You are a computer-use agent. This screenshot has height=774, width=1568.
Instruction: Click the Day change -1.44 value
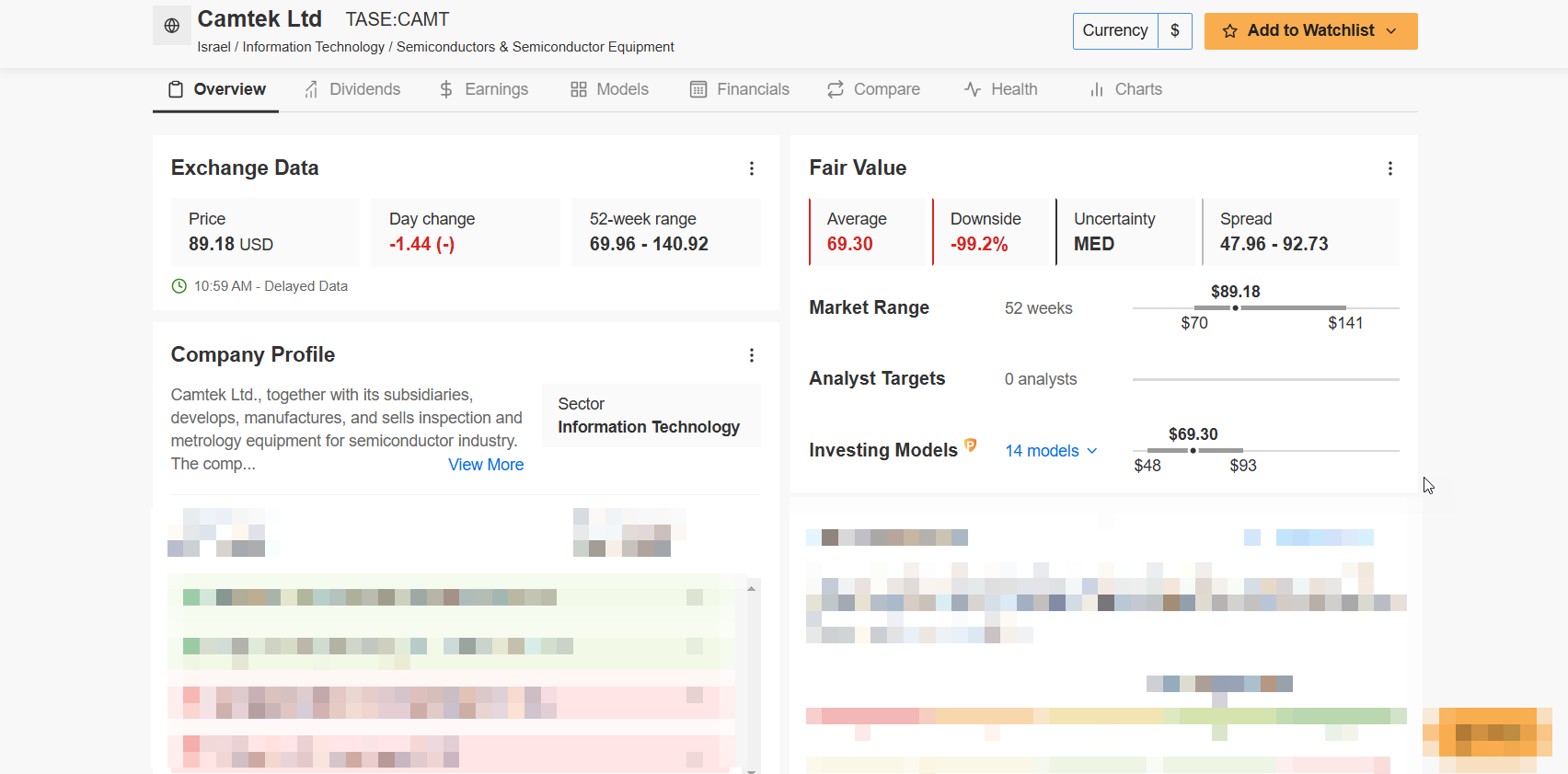tap(422, 244)
